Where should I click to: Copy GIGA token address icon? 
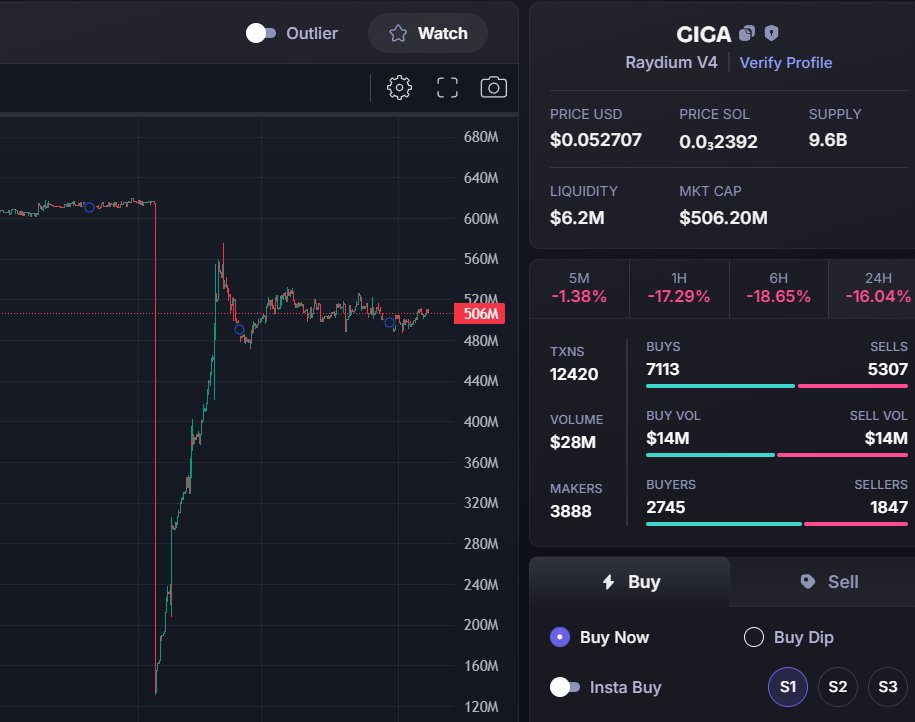747,33
